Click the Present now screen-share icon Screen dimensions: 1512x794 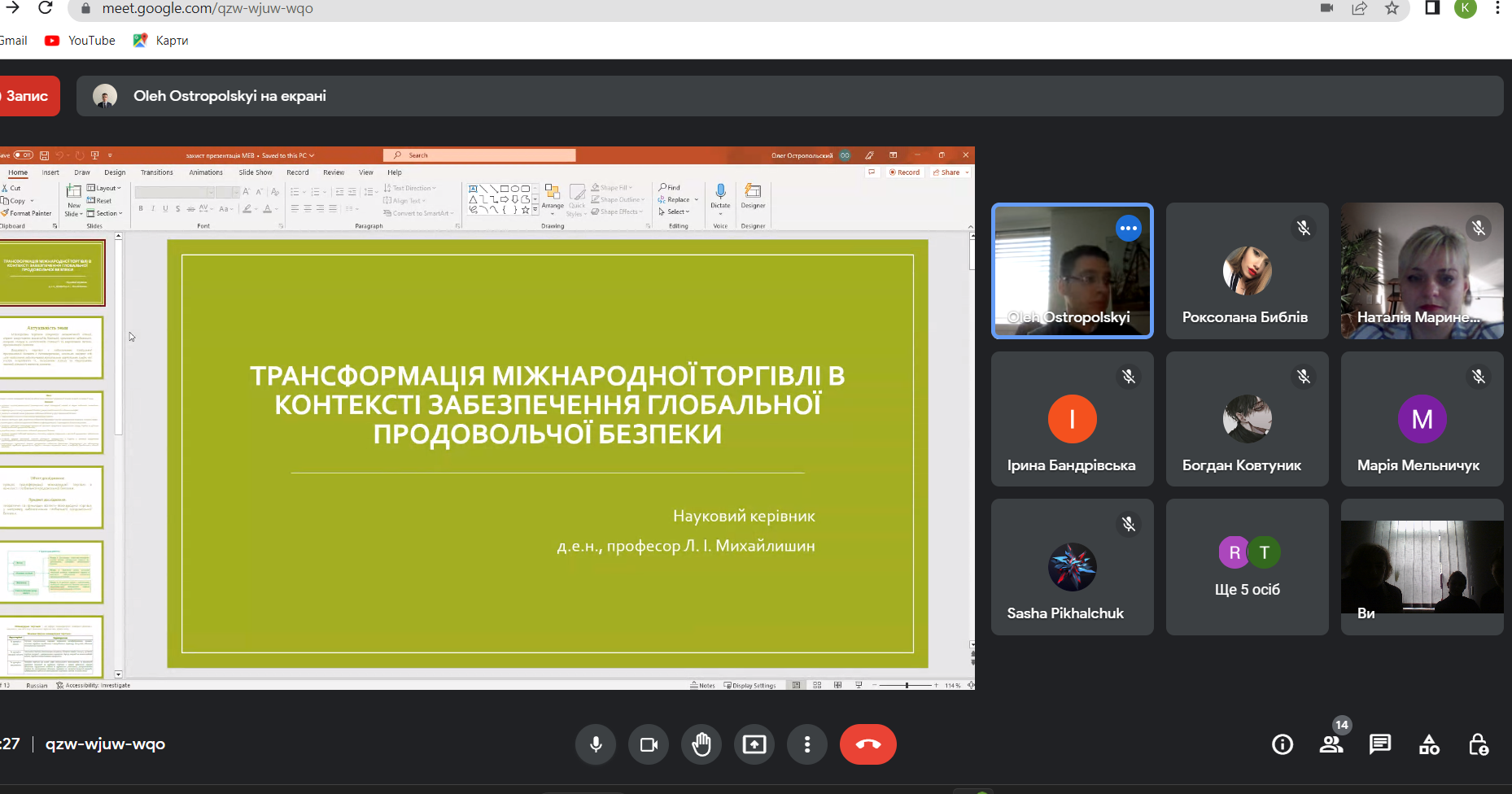coord(754,744)
